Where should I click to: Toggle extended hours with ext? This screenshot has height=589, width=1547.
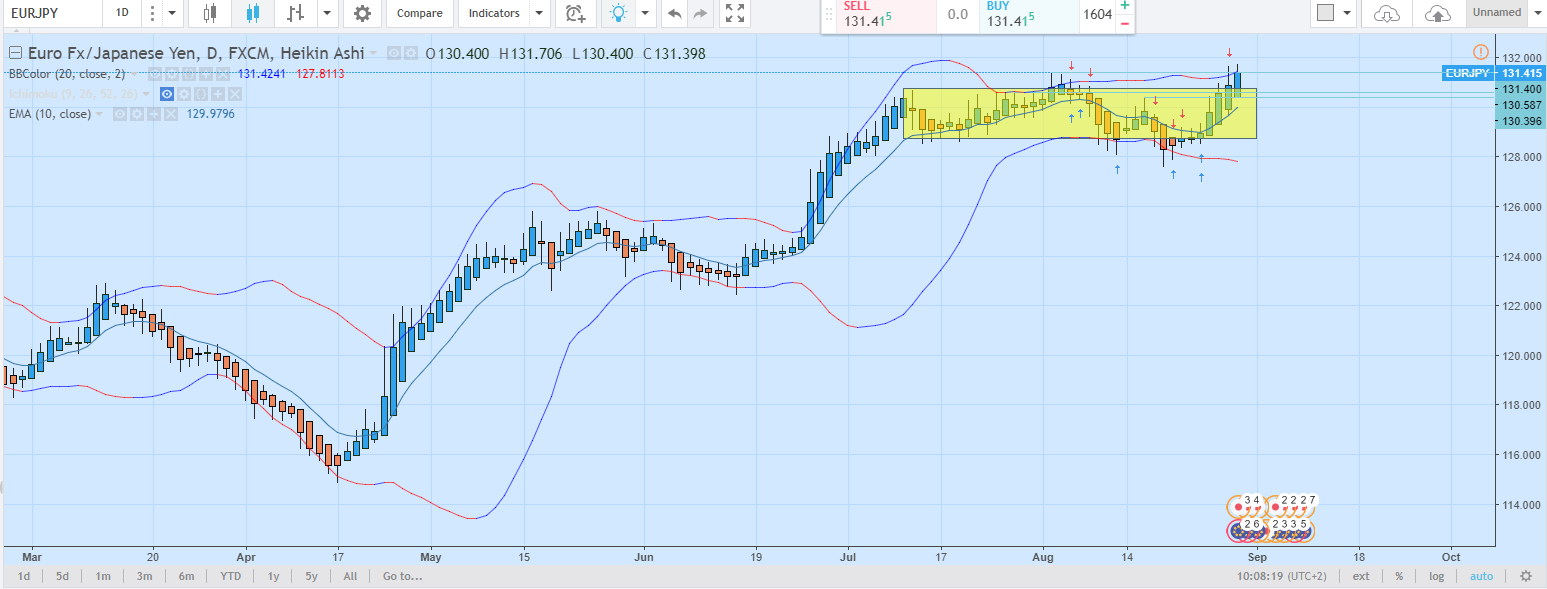[1361, 576]
